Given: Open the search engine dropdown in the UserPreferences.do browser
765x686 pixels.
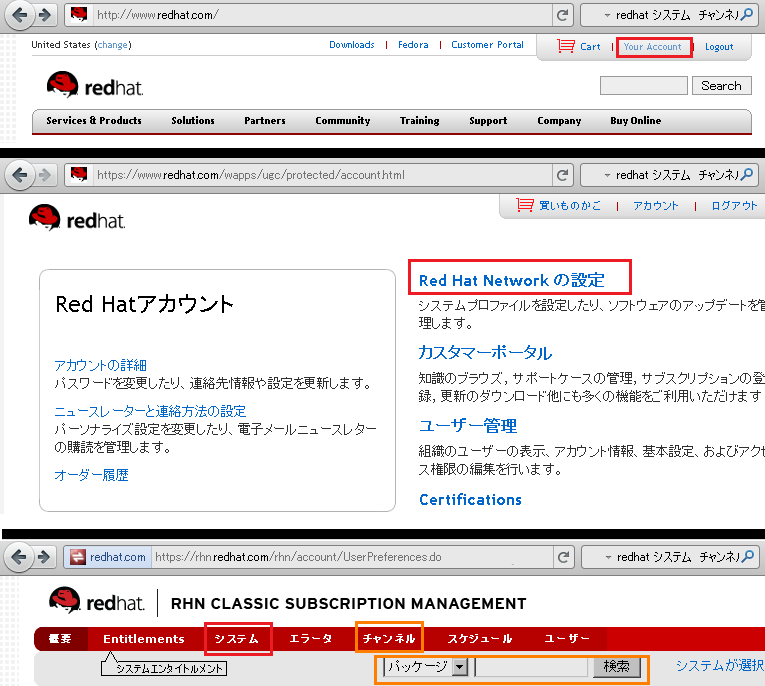Looking at the screenshot, I should (x=608, y=557).
